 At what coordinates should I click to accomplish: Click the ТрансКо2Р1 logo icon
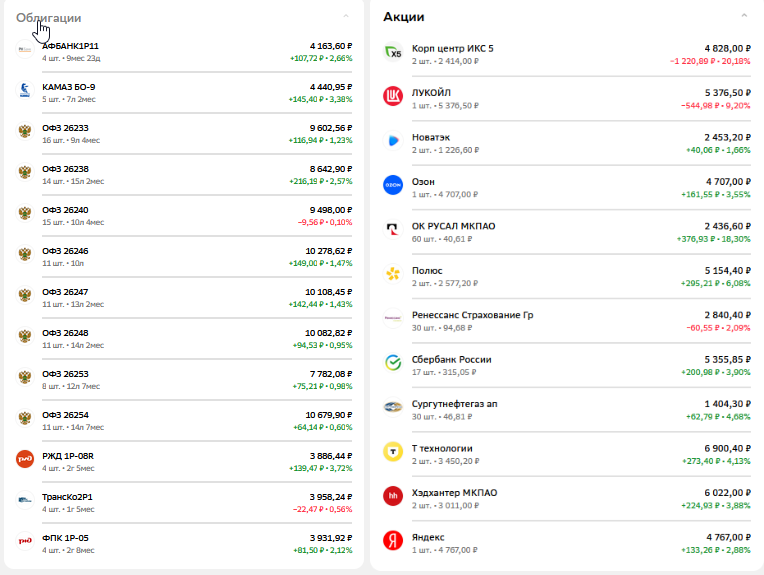(x=25, y=499)
